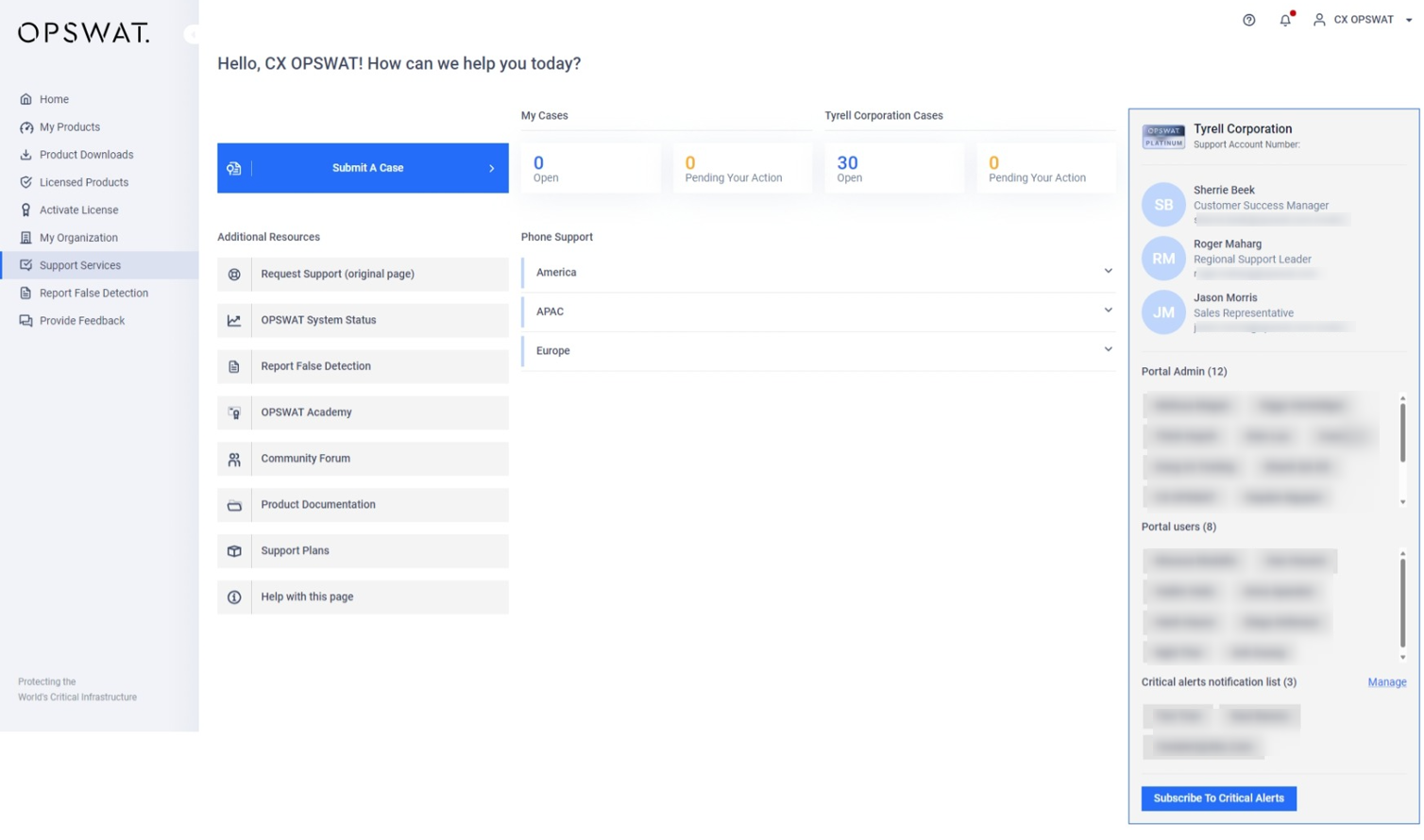Click the My Organization building icon
Viewport: 1424px width, 840px height.
(x=25, y=238)
